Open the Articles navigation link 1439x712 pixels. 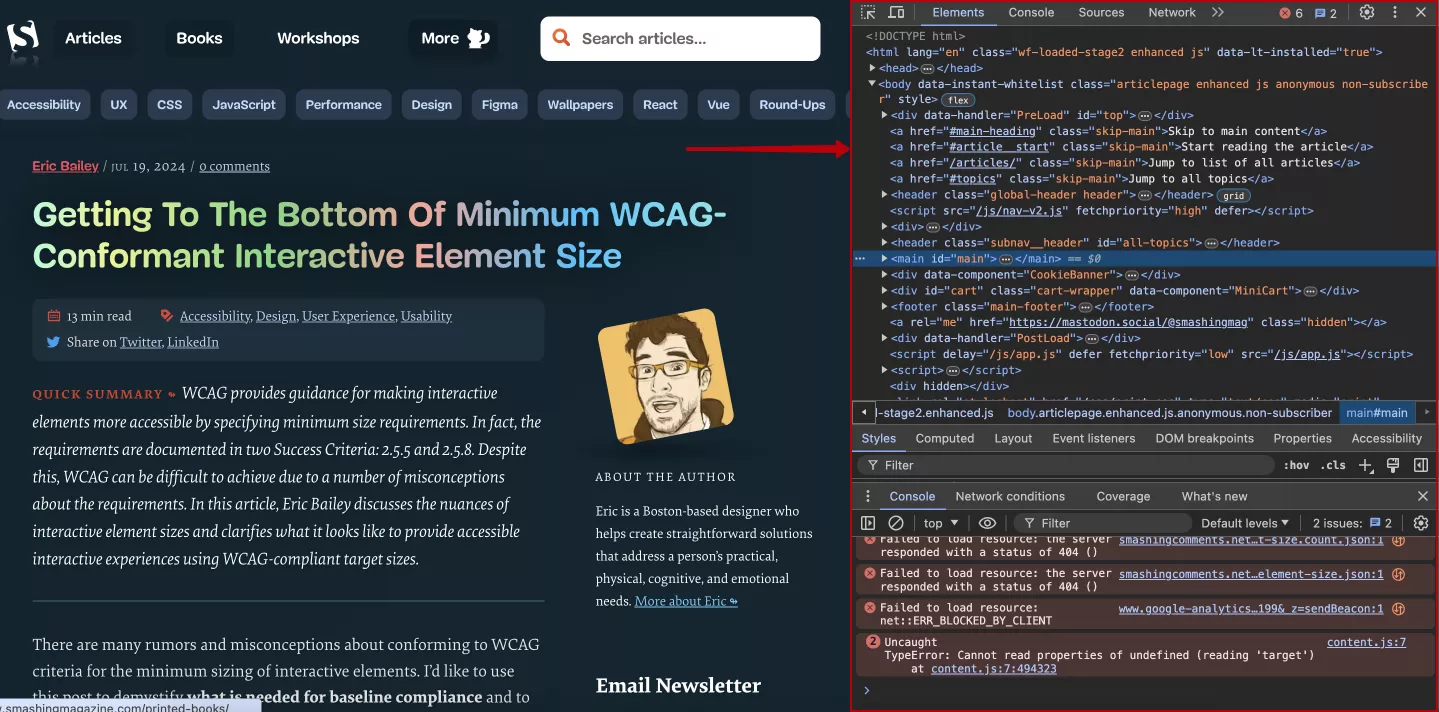(x=93, y=38)
